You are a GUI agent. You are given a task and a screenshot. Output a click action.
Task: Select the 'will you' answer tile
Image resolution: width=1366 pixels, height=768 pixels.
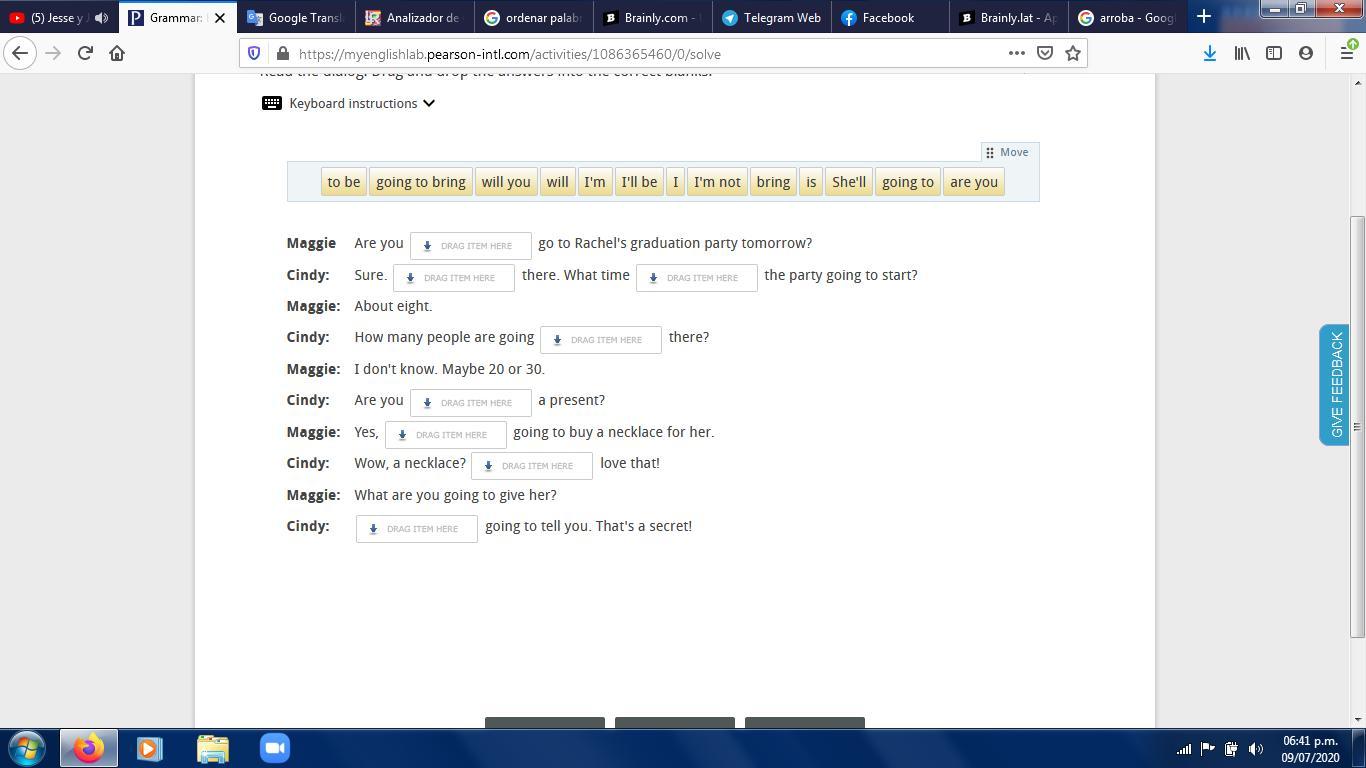coord(506,182)
